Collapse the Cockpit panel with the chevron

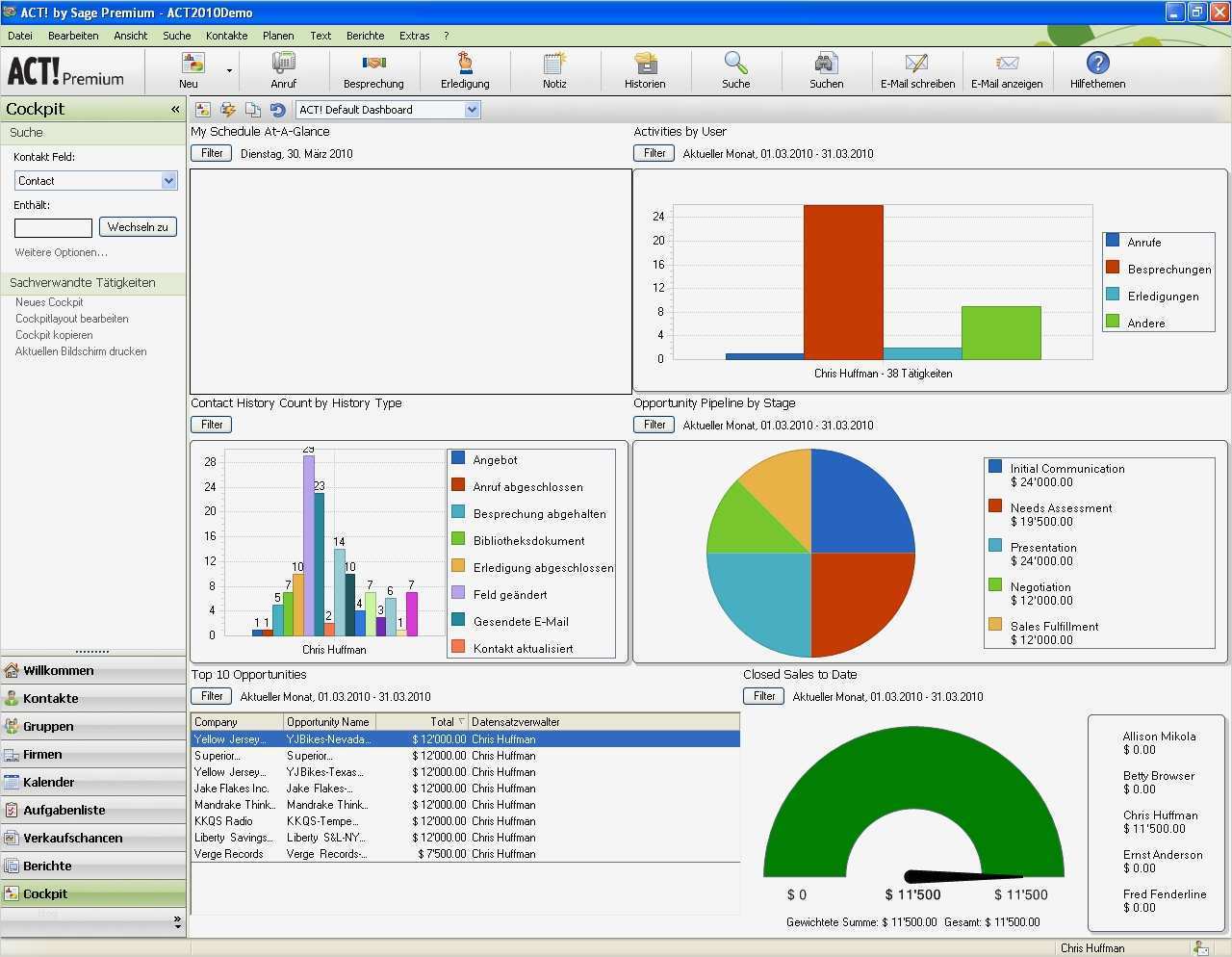pyautogui.click(x=175, y=109)
